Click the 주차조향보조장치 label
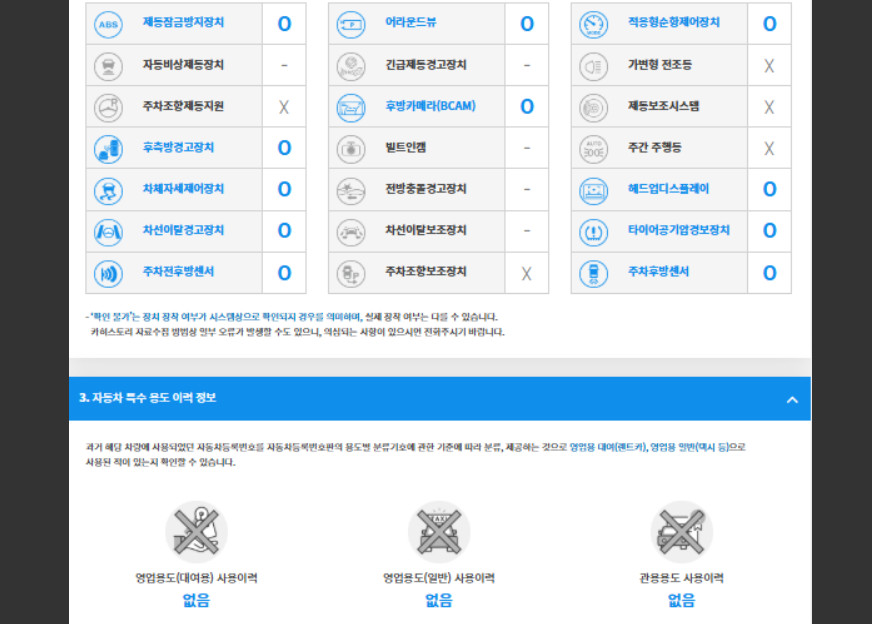The height and width of the screenshot is (624, 872). (x=425, y=271)
